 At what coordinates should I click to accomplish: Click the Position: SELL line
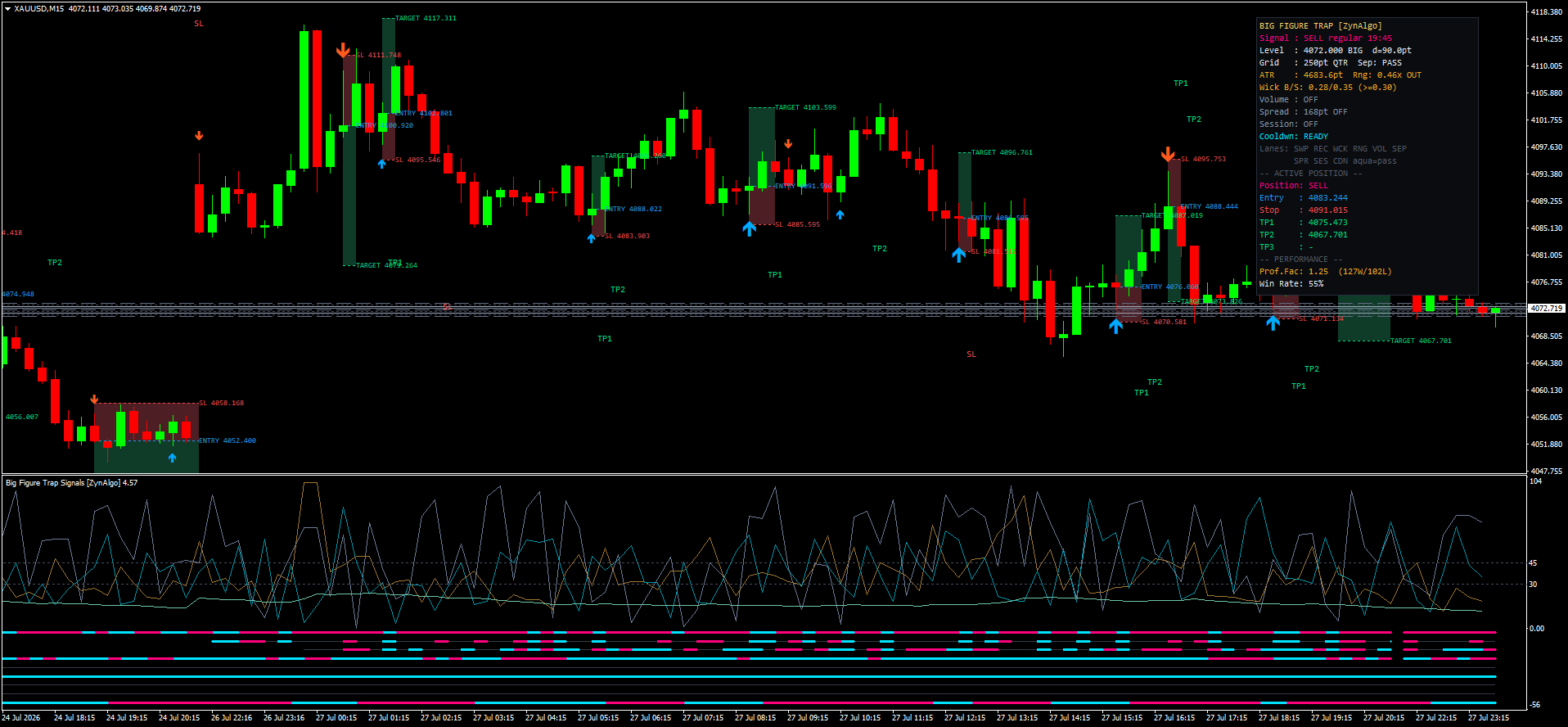tap(1293, 186)
